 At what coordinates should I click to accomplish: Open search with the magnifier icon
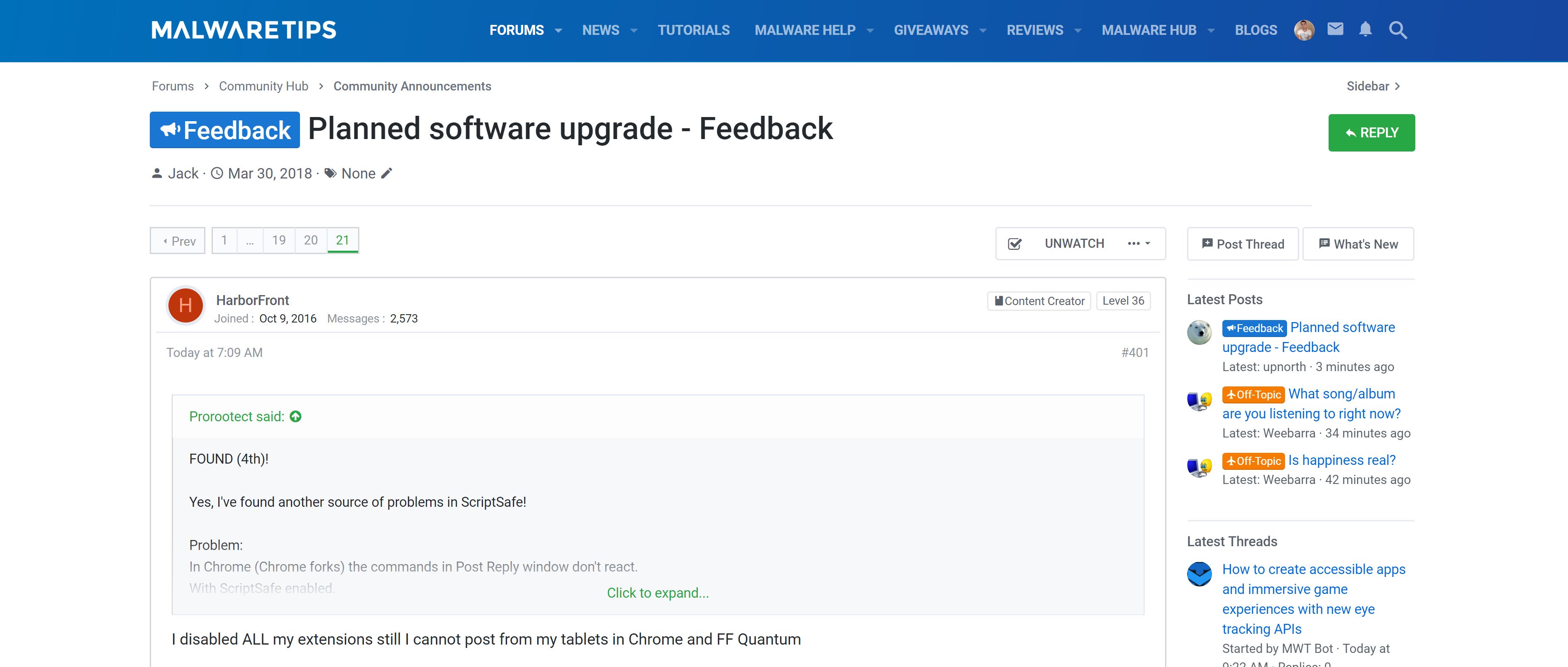pos(1397,30)
